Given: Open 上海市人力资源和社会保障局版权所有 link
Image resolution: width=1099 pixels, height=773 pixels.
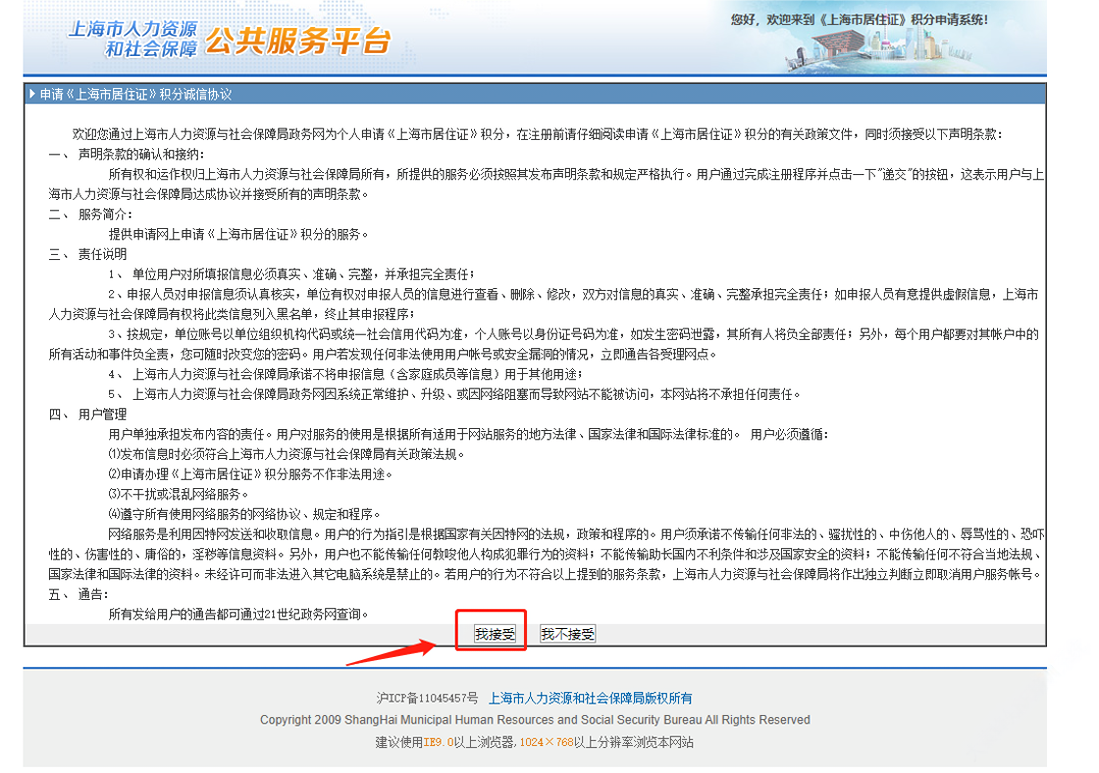Looking at the screenshot, I should coord(590,698).
